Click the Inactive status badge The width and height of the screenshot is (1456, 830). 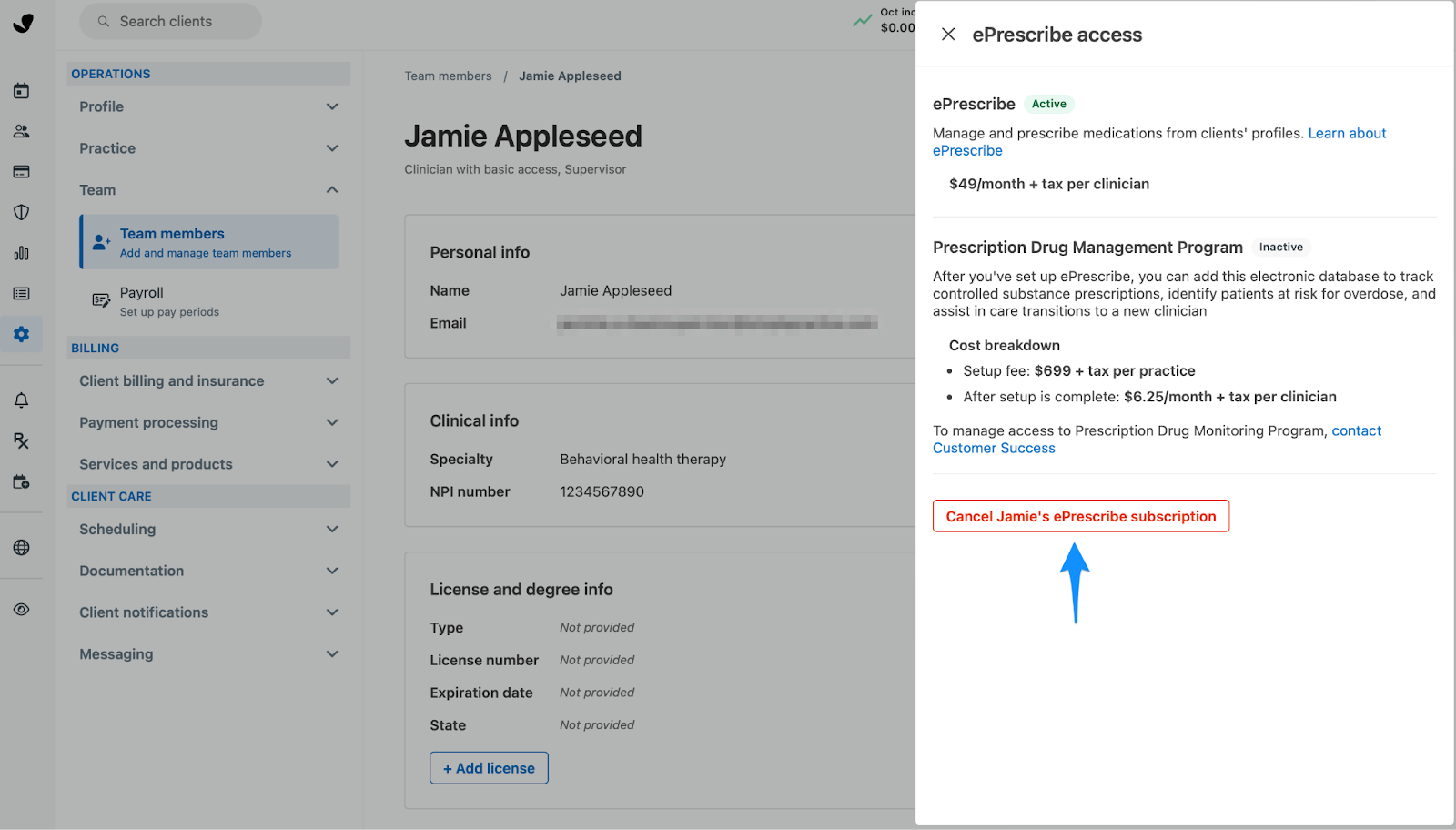[x=1281, y=248]
